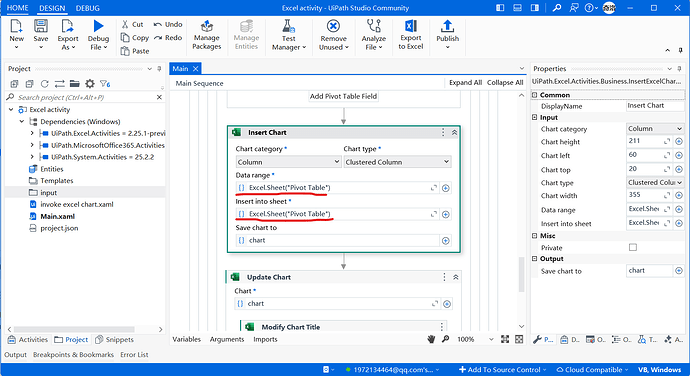
Task: Collapse the Update Chart activity
Action: pos(455,277)
